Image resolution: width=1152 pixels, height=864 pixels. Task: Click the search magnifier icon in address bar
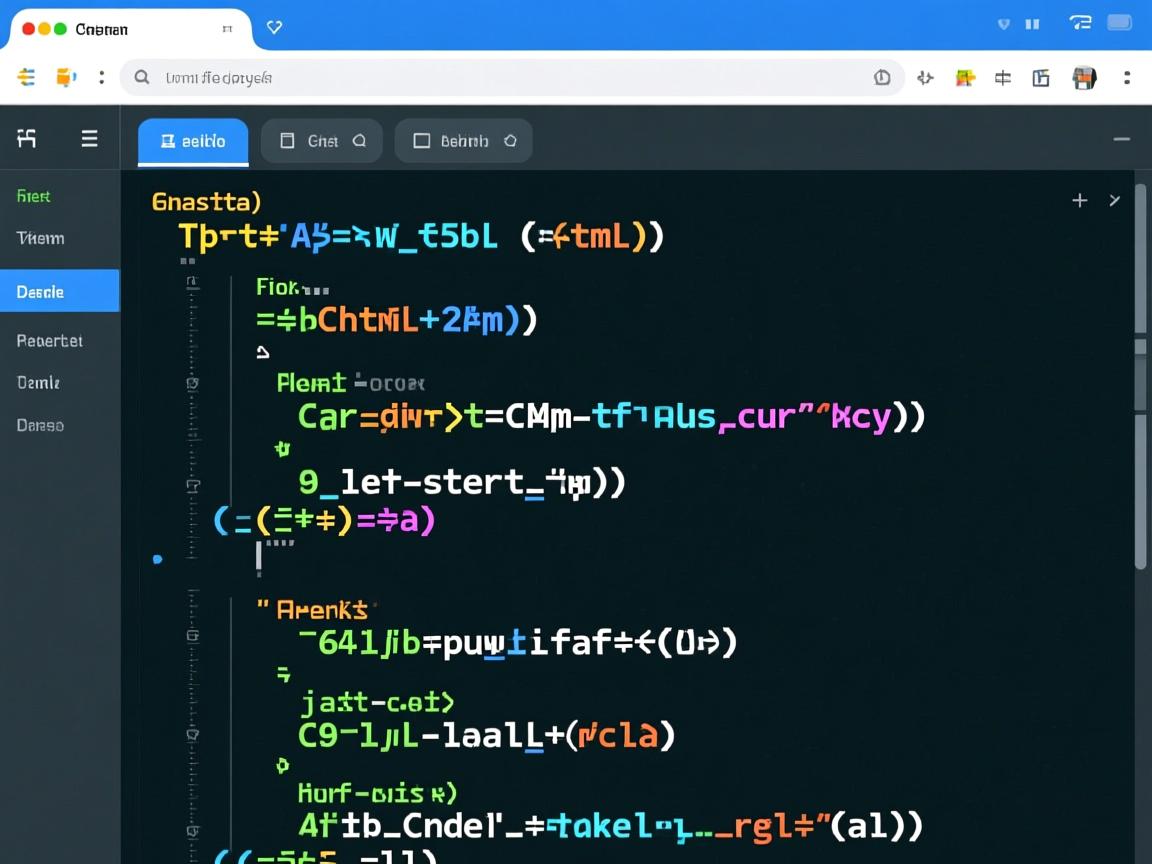142,77
